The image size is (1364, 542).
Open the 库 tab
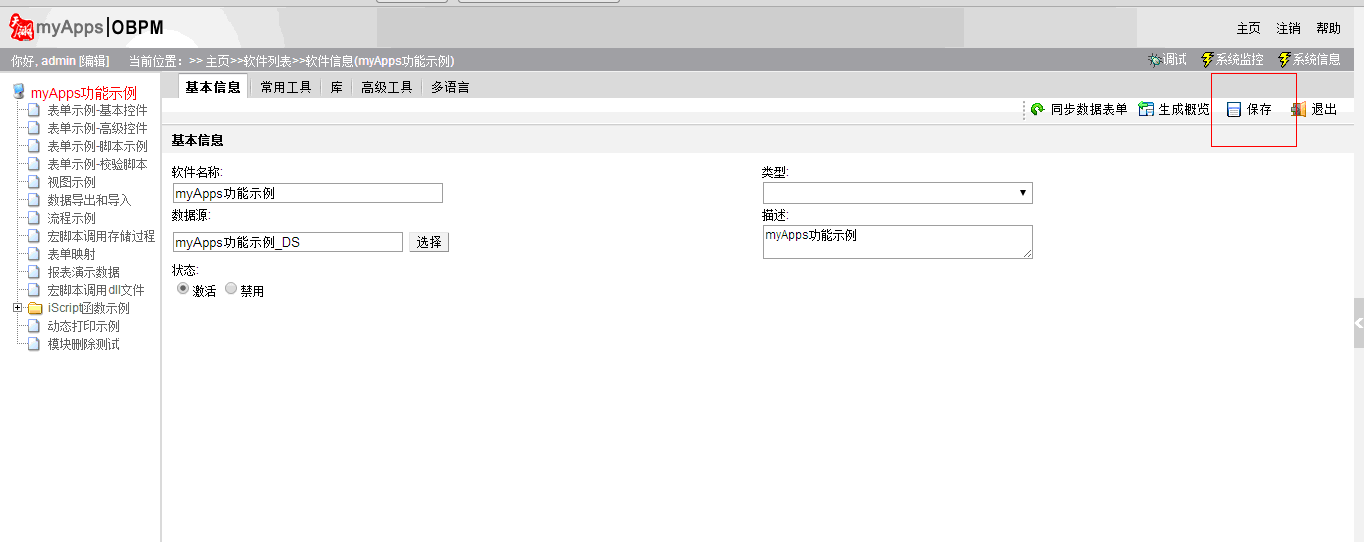tap(337, 87)
